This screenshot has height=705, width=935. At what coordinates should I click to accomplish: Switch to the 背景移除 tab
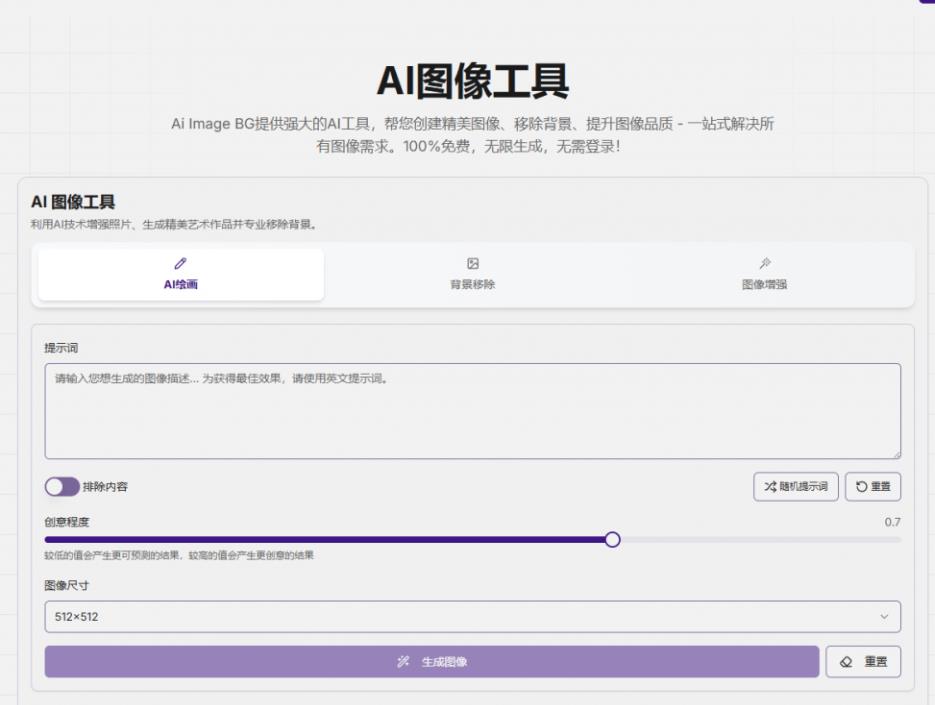[x=472, y=274]
